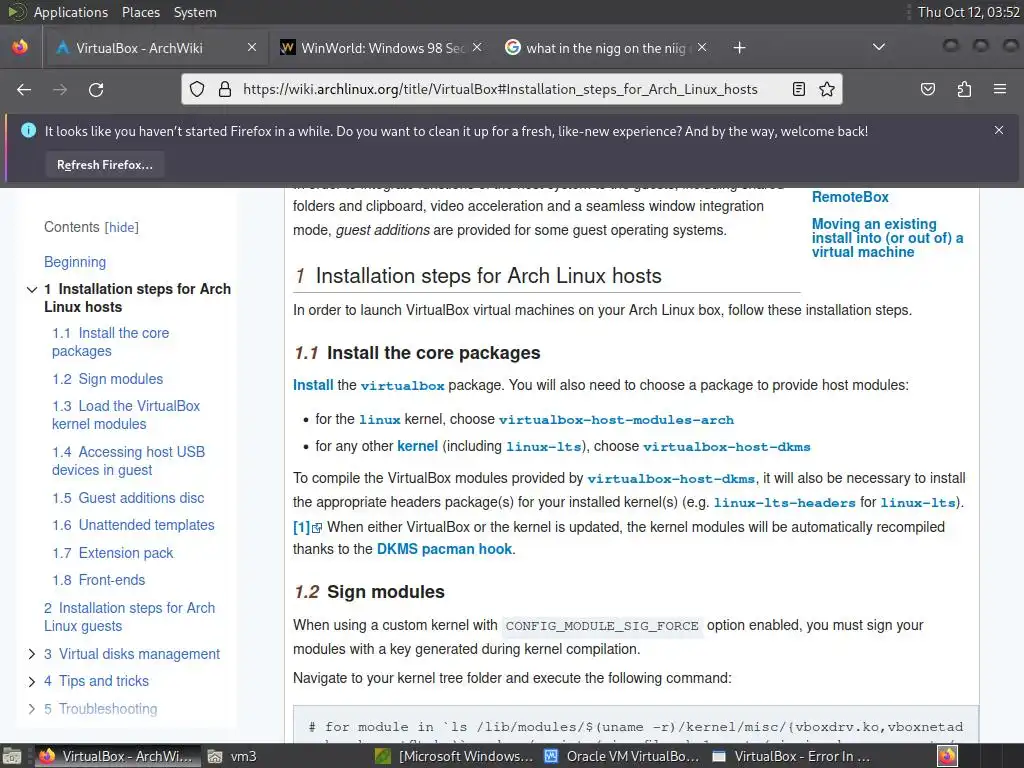The image size is (1024, 768).
Task: Switch to VirtualBox - Error taskbar window
Action: (793, 756)
